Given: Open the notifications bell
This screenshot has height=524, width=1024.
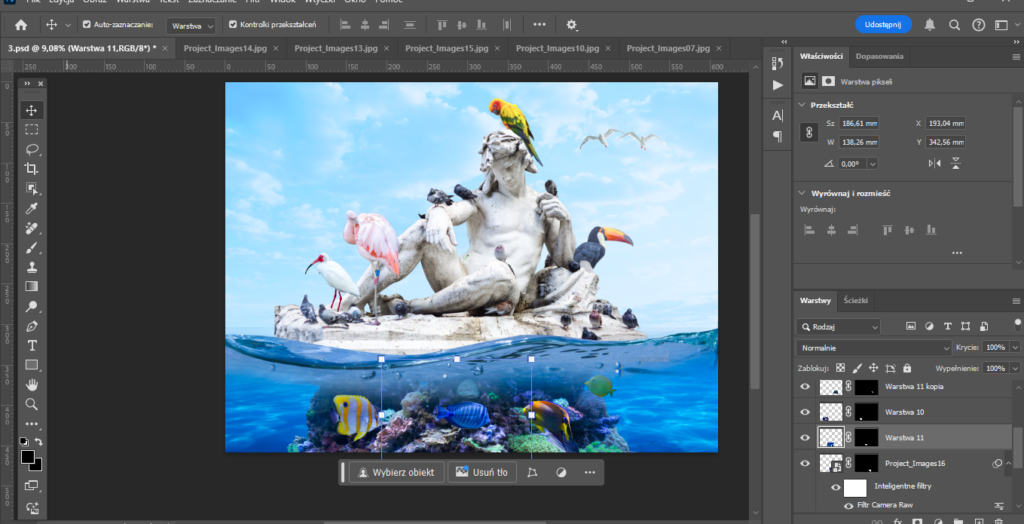Looking at the screenshot, I should tap(929, 25).
